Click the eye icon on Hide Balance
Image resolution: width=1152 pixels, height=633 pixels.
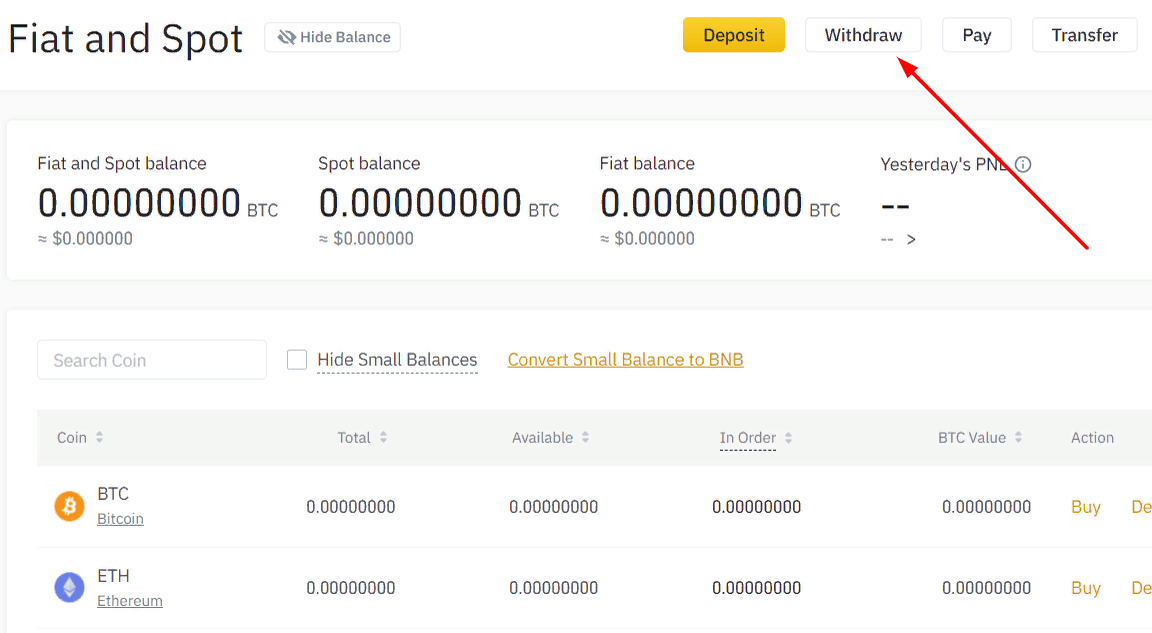[287, 37]
